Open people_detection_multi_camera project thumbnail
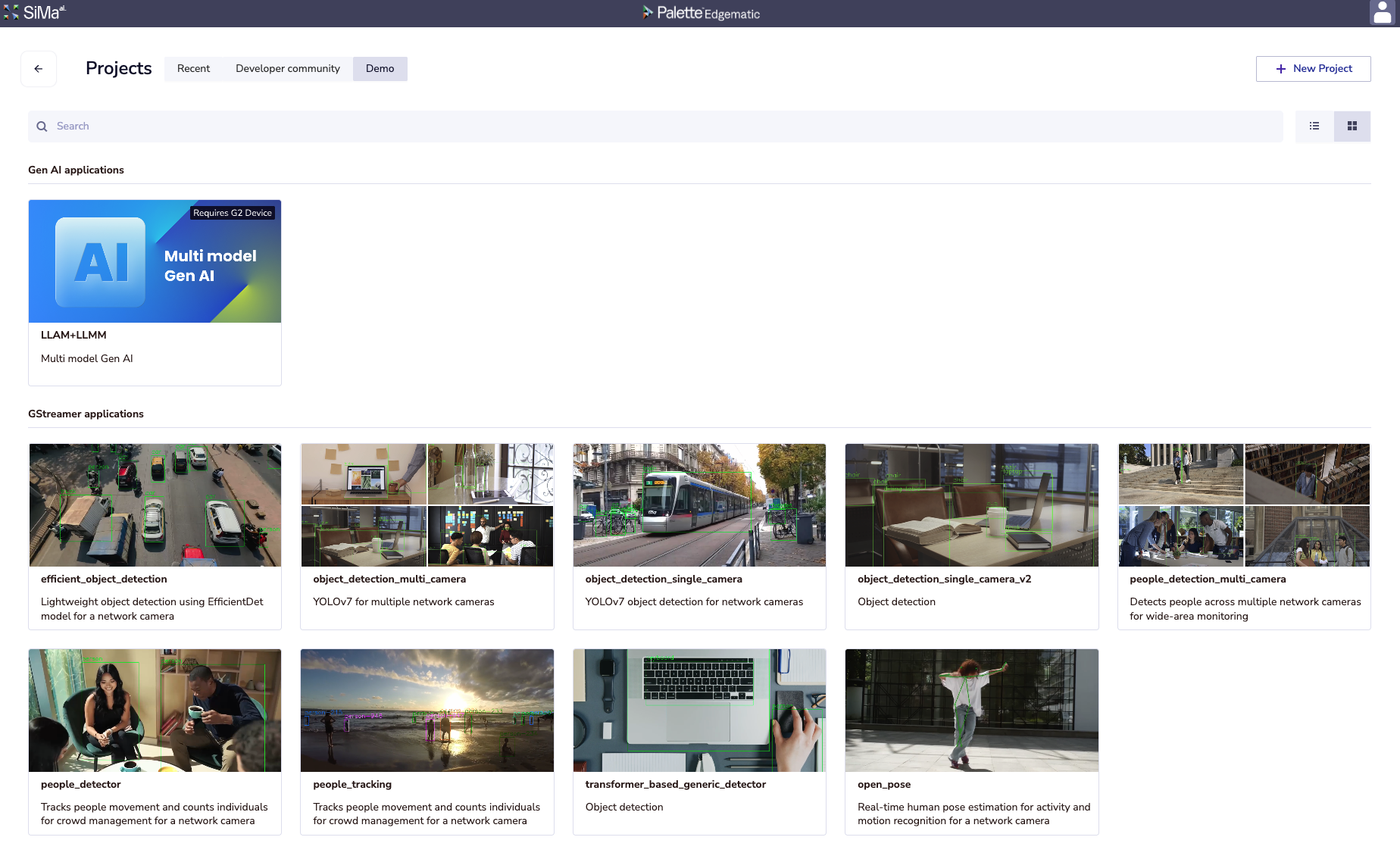This screenshot has height=859, width=1400. 1244,505
